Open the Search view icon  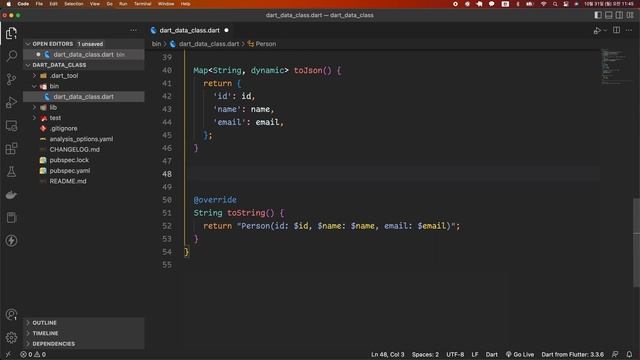coord(11,56)
